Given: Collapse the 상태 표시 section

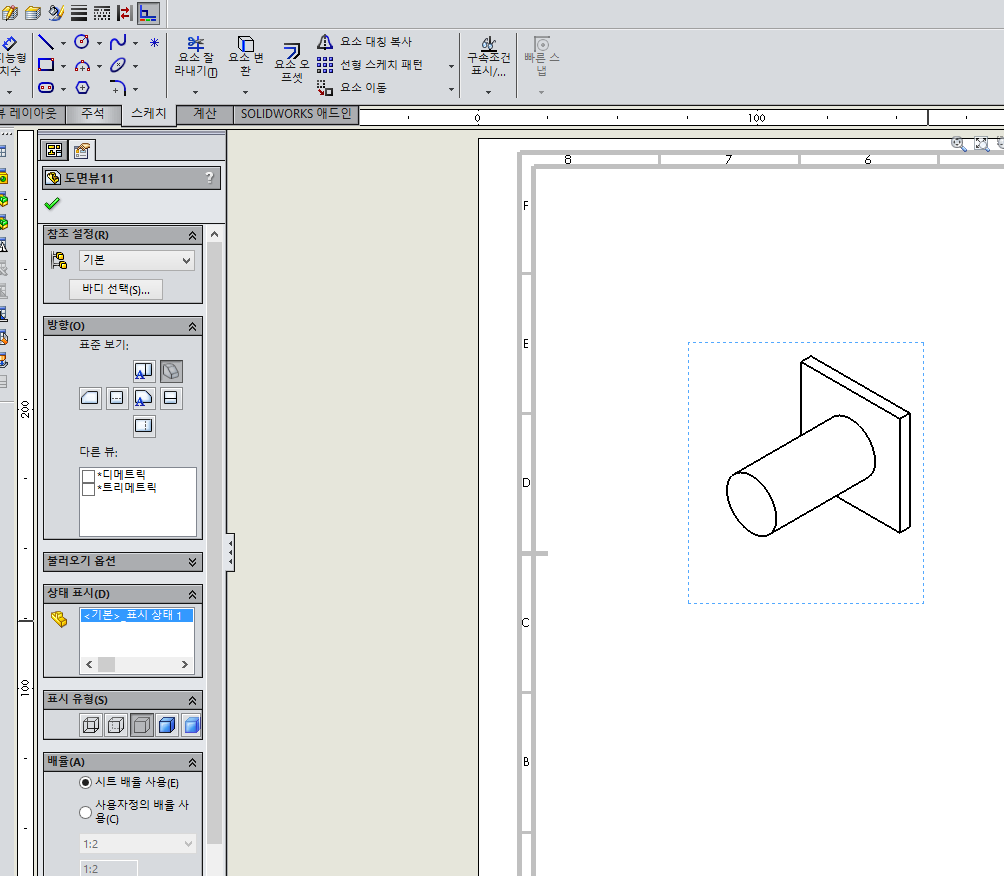Looking at the screenshot, I should 192,594.
